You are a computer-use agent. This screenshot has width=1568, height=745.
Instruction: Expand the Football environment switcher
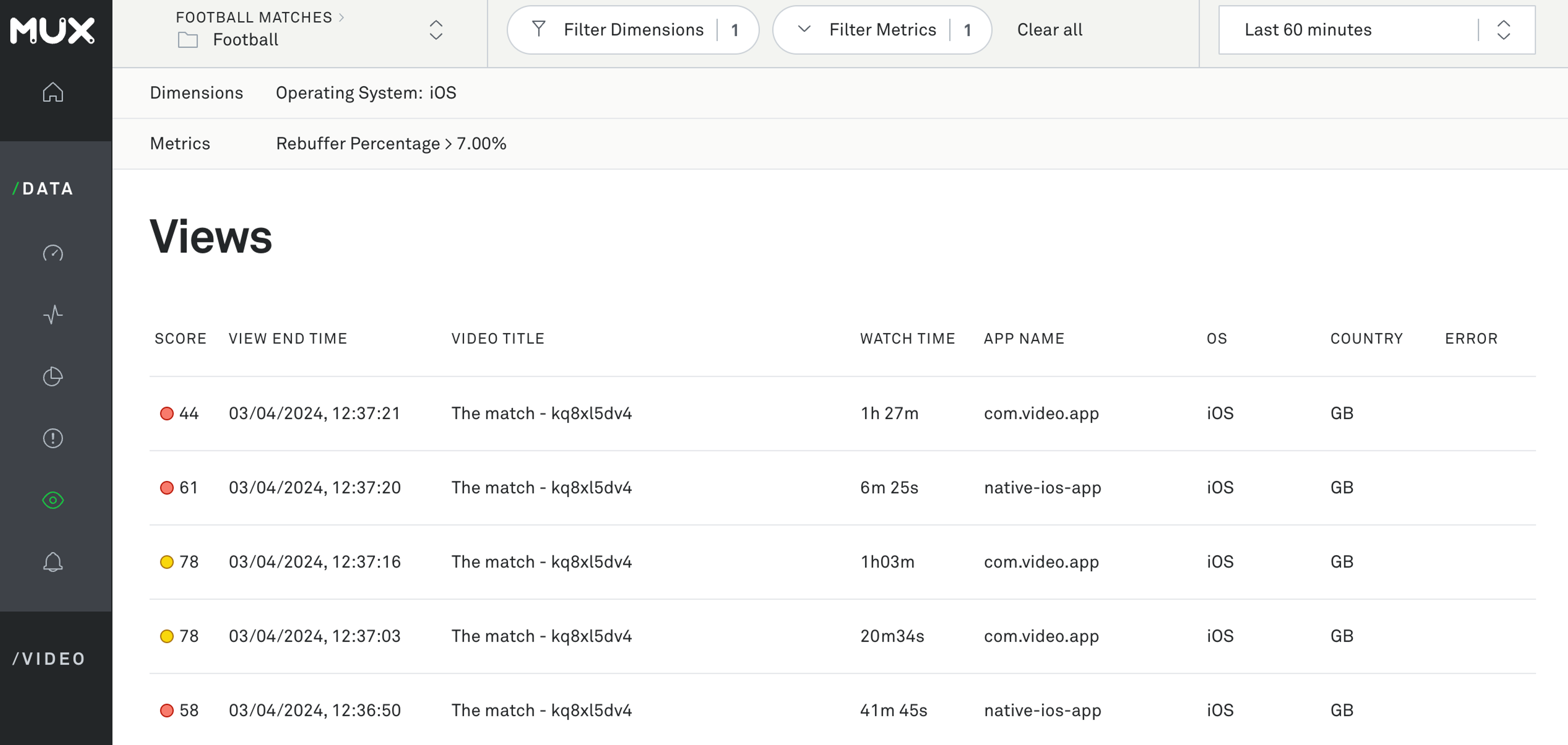(436, 30)
